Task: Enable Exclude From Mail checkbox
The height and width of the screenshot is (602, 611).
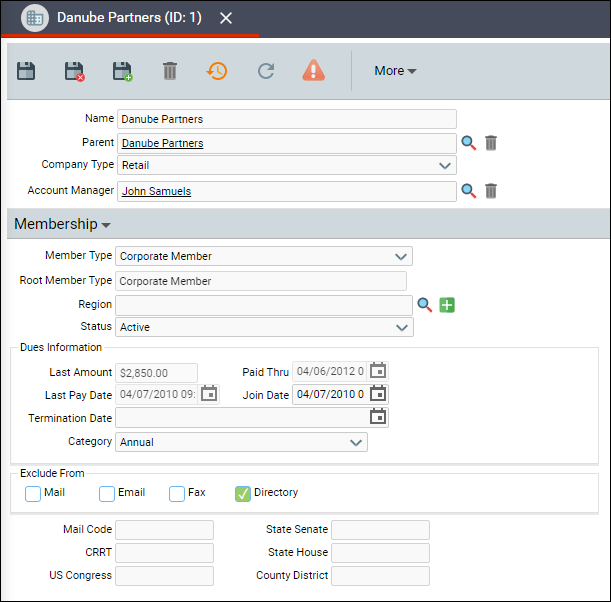Action: tap(33, 494)
